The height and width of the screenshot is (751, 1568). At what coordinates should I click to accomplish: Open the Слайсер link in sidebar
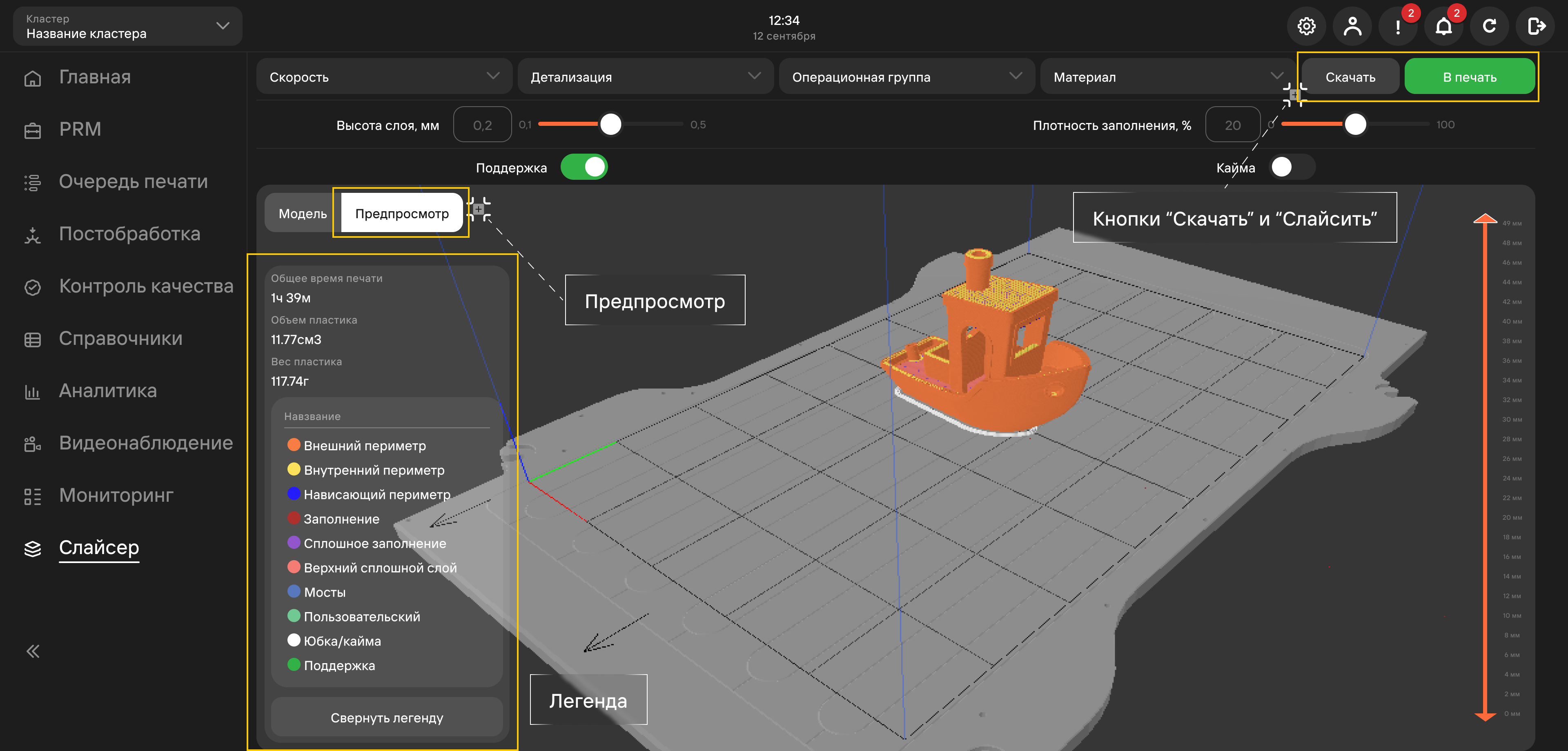(98, 548)
